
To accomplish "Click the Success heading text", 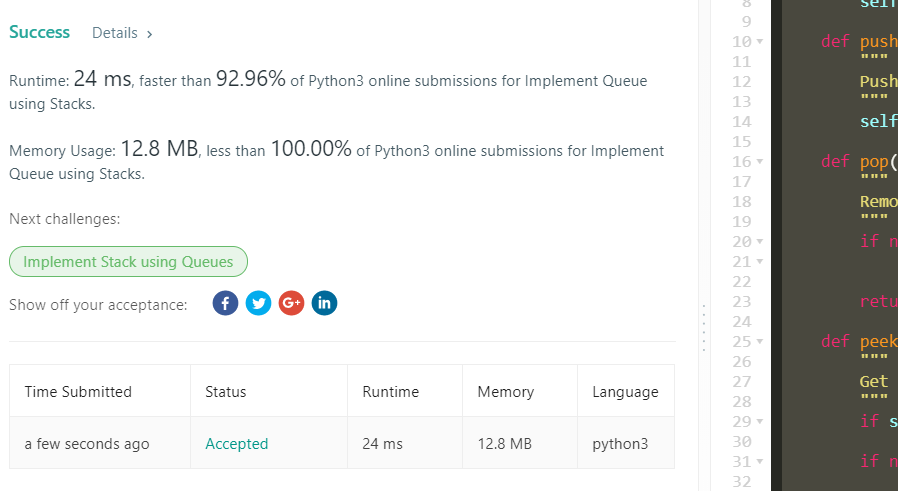I will tap(40, 32).
